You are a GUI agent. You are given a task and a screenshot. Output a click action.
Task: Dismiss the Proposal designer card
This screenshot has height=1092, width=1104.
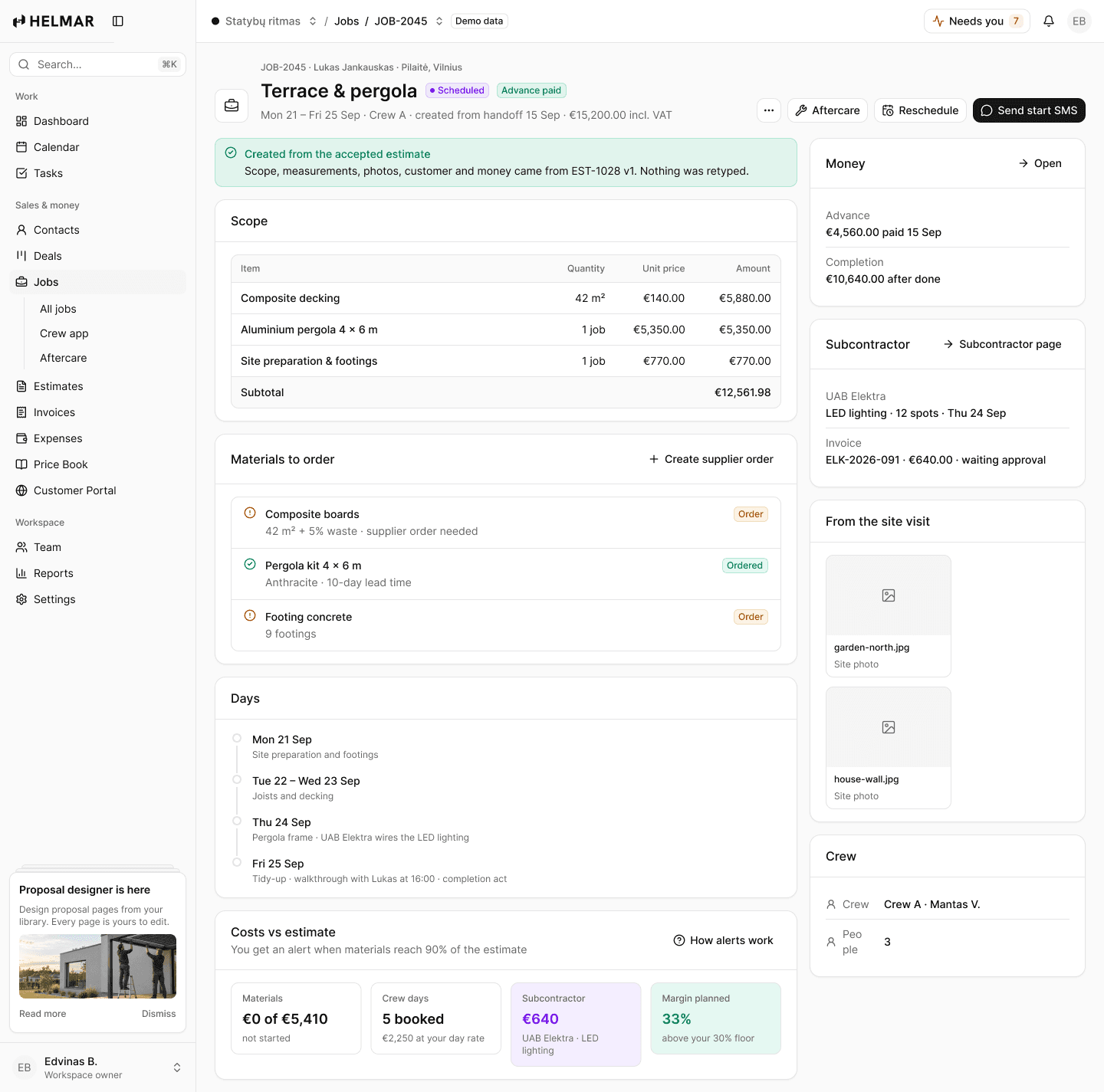159,1014
